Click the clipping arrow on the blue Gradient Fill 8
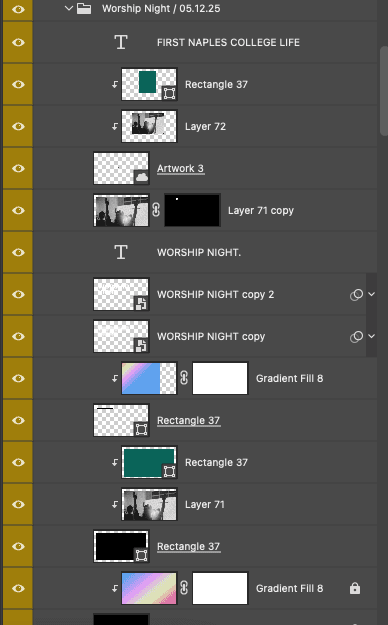The image size is (388, 625). tap(115, 378)
